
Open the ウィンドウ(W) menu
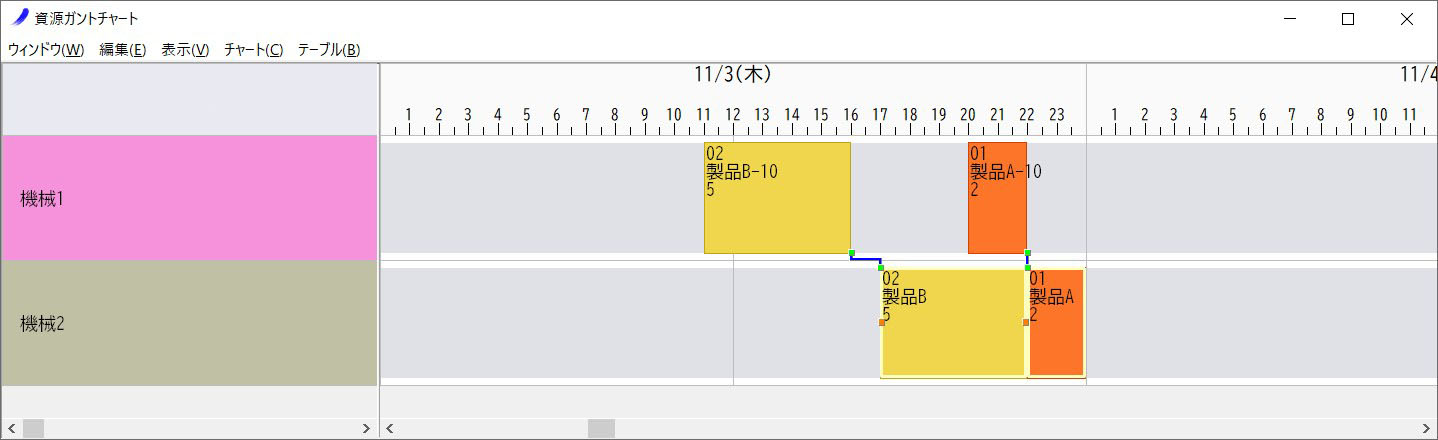(46, 50)
